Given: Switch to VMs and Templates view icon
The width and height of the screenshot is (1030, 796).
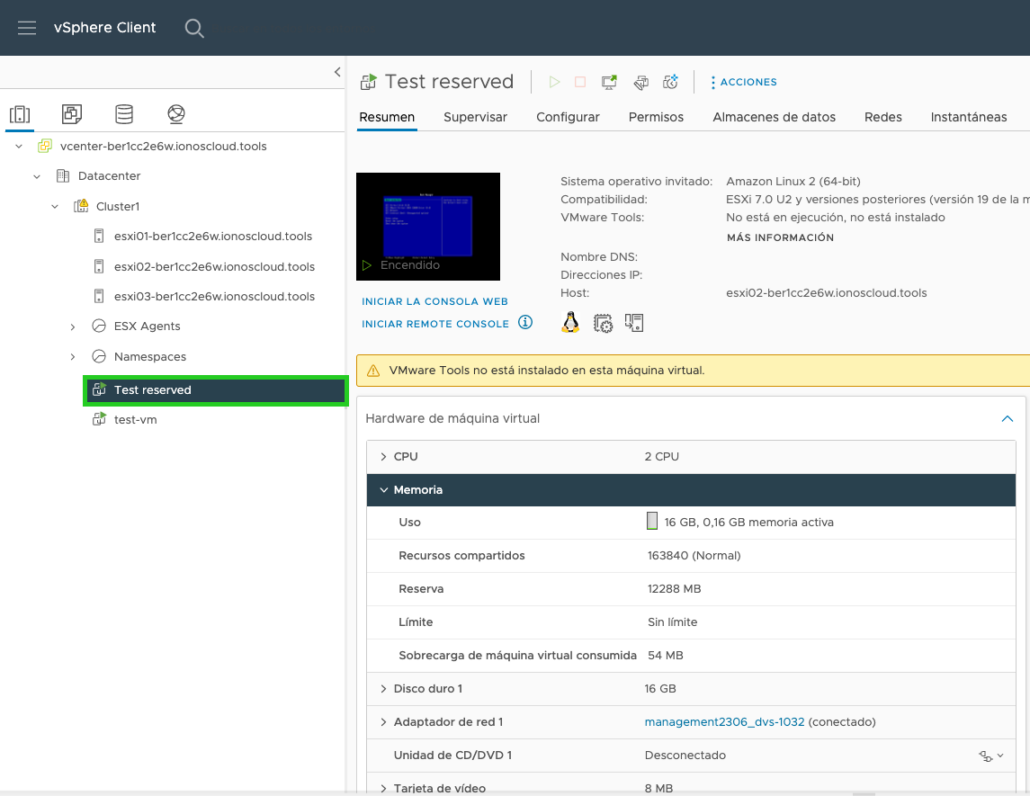Looking at the screenshot, I should coord(72,114).
